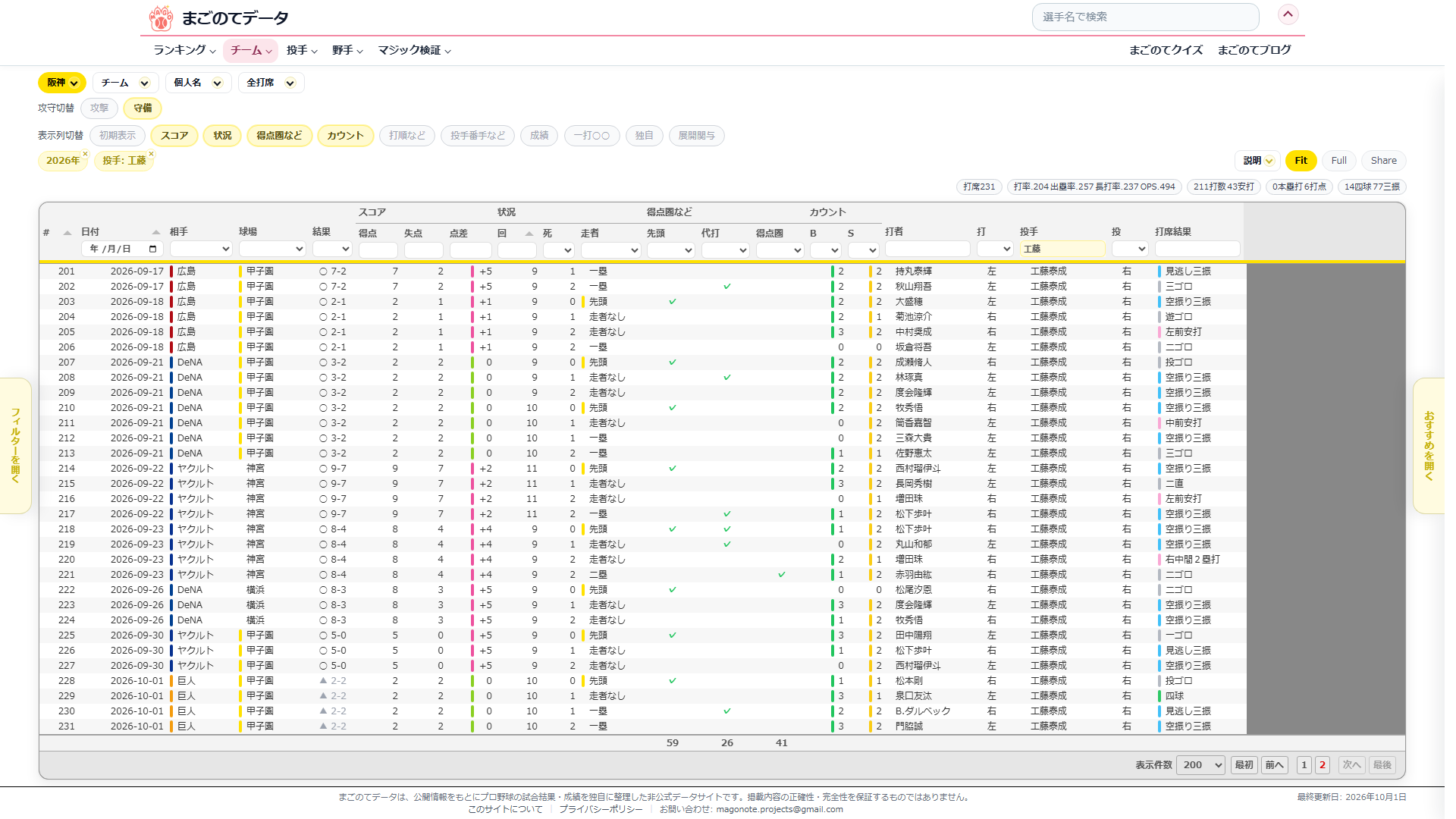Screen dimensions: 1456x819
Task: Sort by the 回 column arrow
Action: tap(529, 234)
